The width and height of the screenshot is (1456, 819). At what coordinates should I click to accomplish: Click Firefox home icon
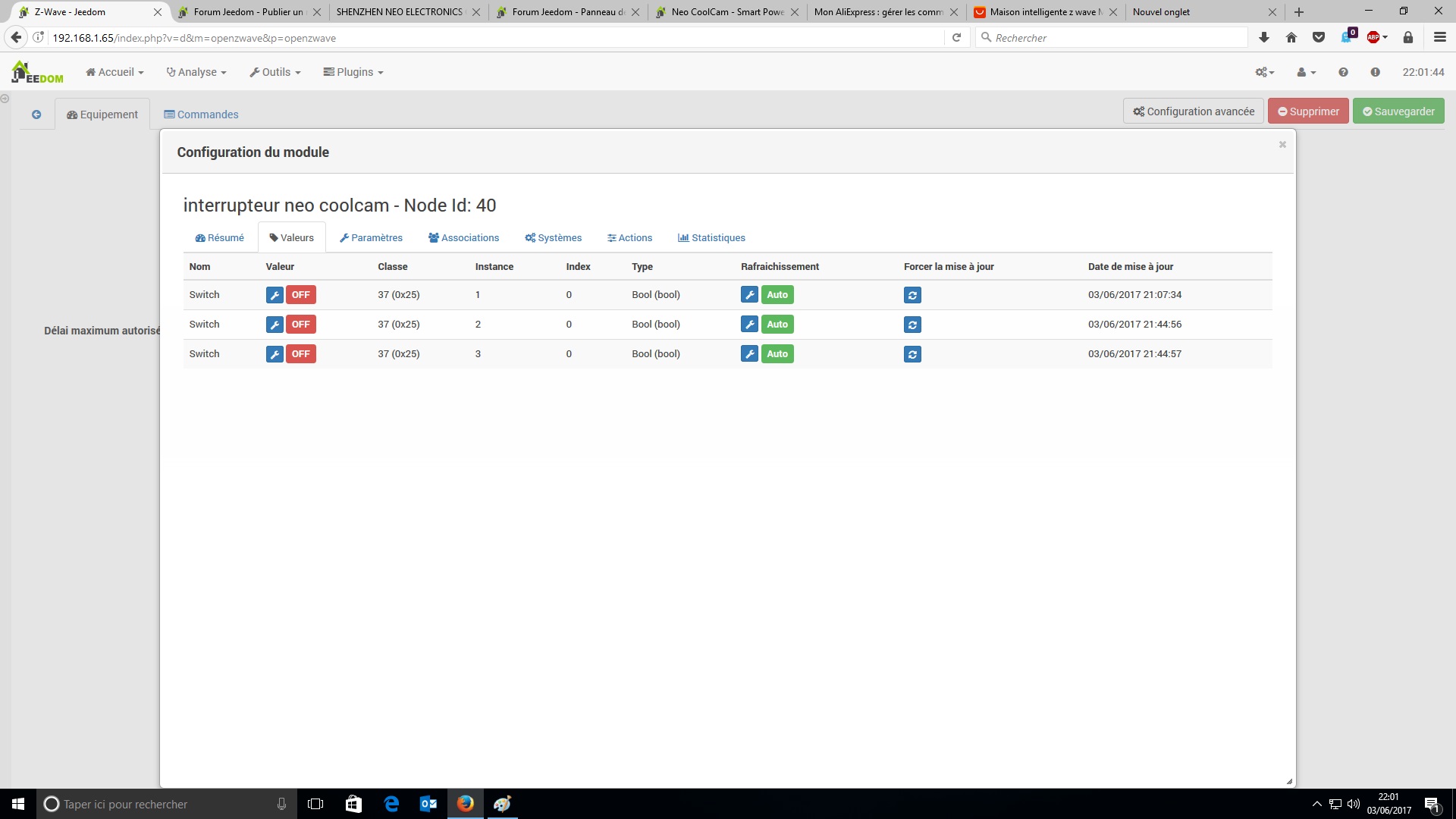1291,37
